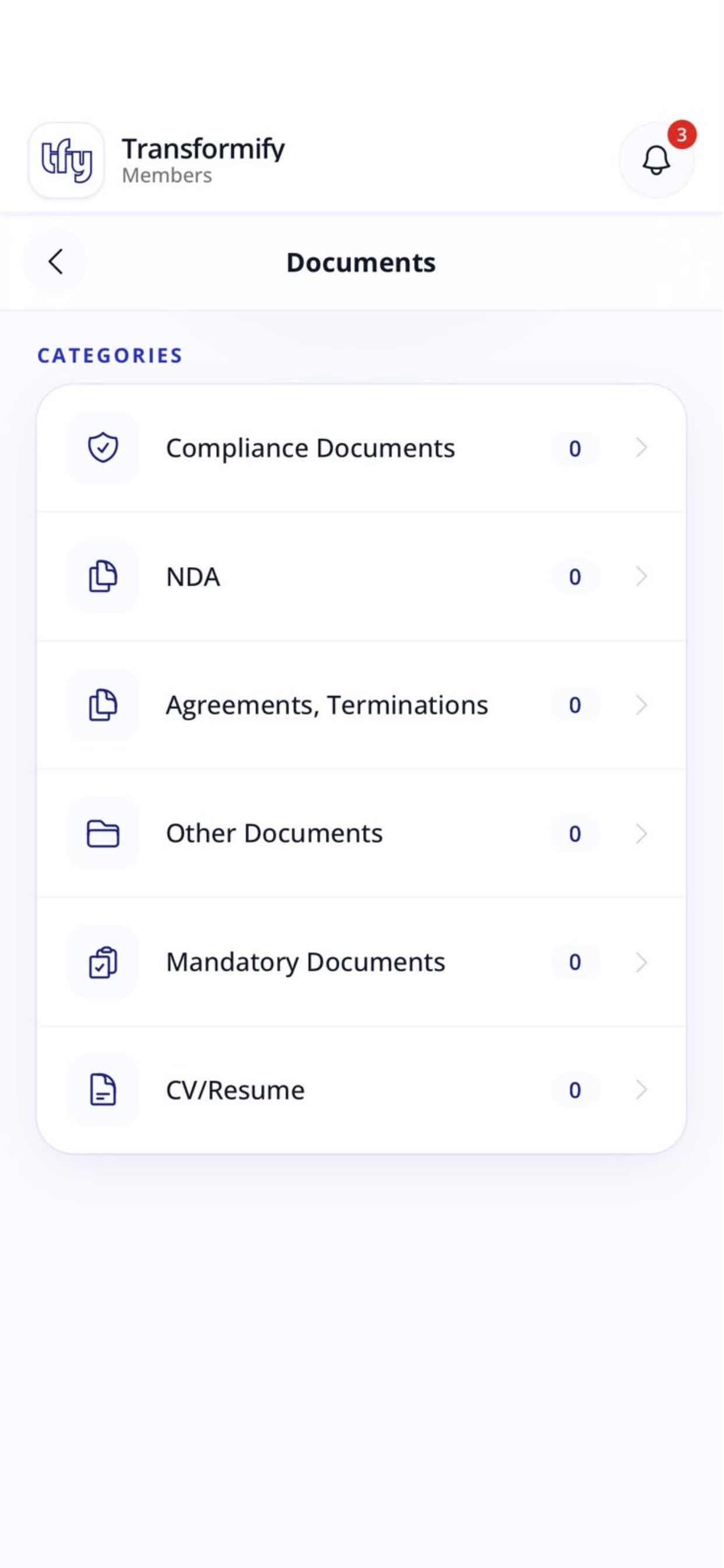Open the Compliance Documents category
Screen dimensions: 724x1568
(361, 448)
